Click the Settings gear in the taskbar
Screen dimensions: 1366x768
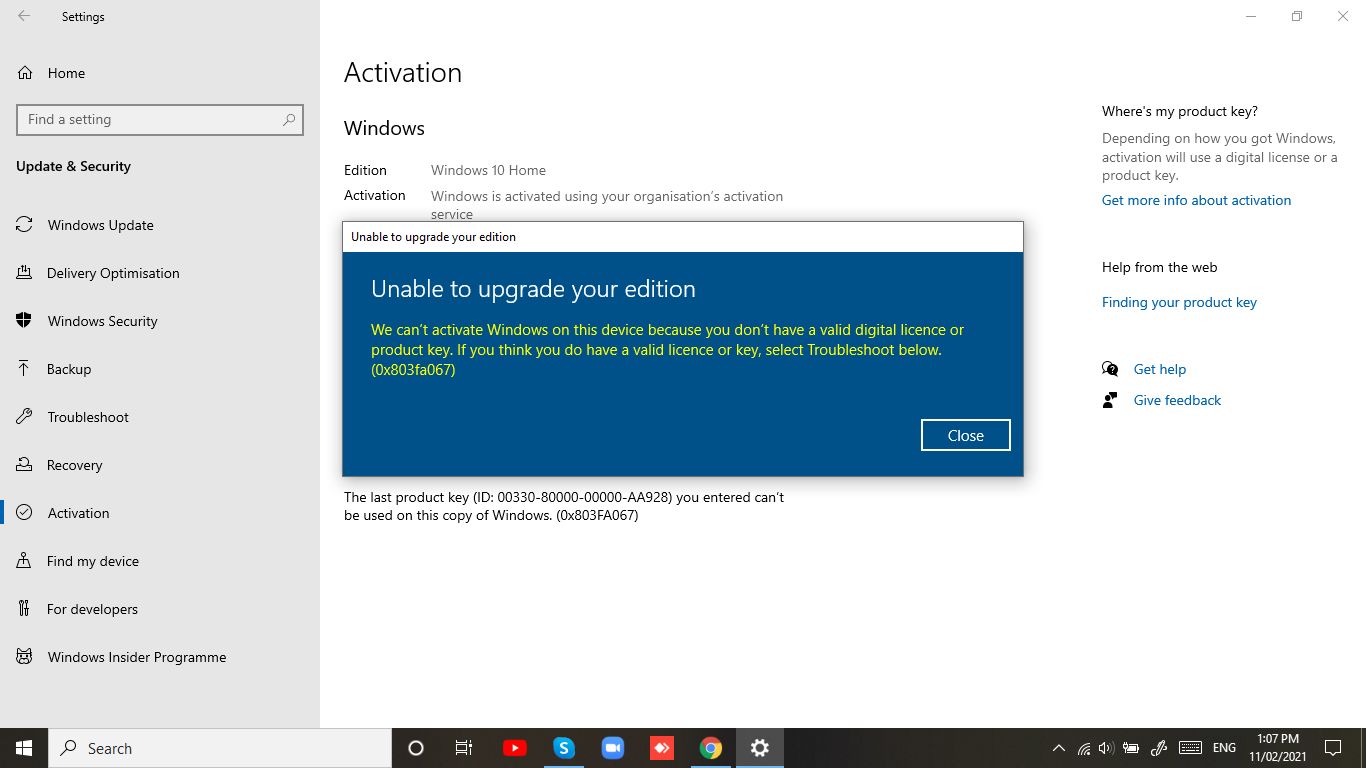click(760, 748)
